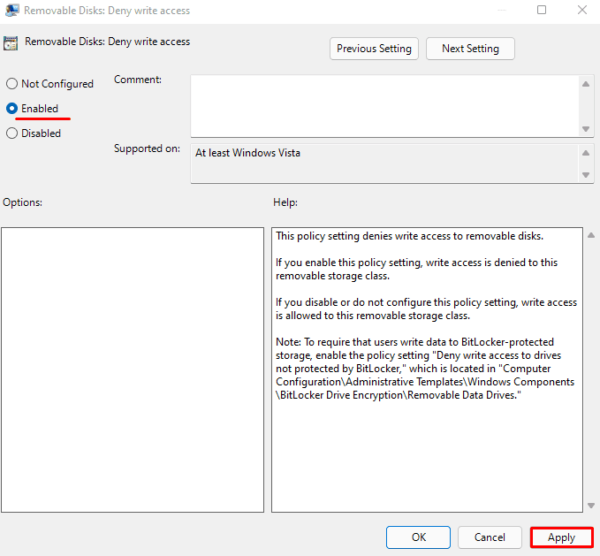Click Comment box scroll up arrow
600x556 pixels.
pos(586,84)
